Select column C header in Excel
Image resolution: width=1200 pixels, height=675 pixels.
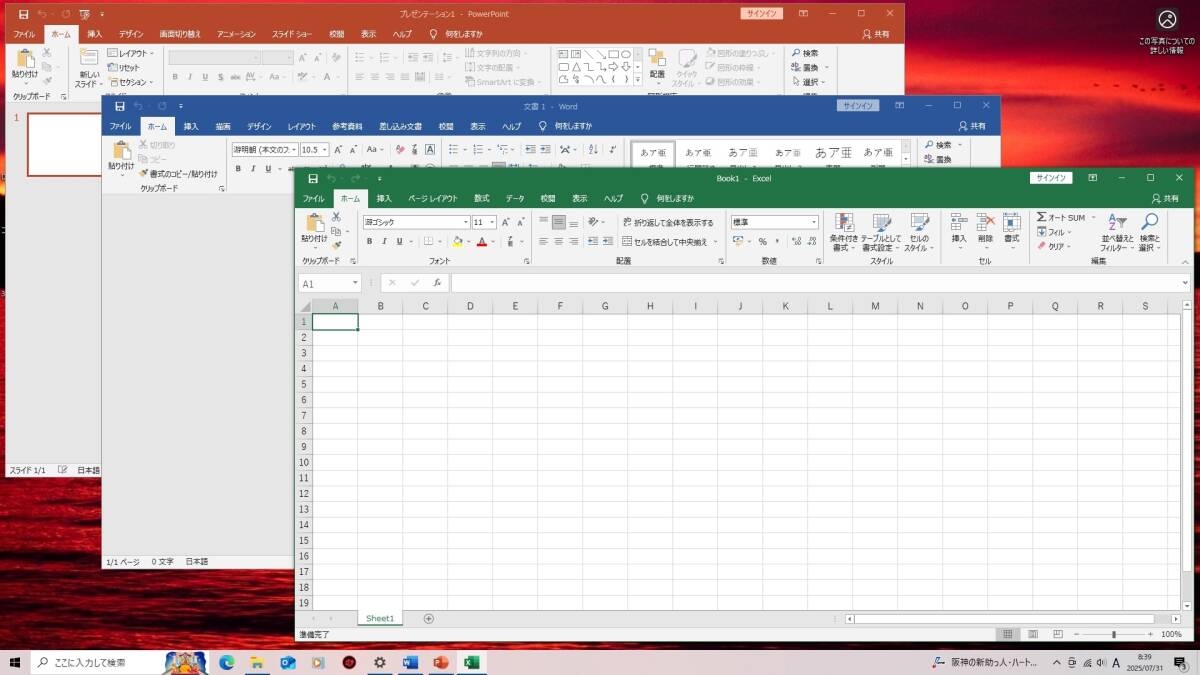click(425, 306)
